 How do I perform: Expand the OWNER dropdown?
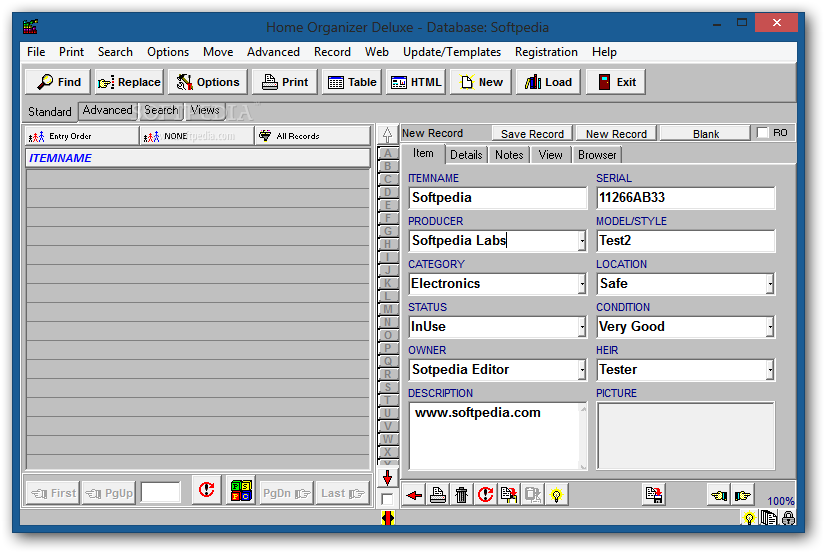click(581, 370)
